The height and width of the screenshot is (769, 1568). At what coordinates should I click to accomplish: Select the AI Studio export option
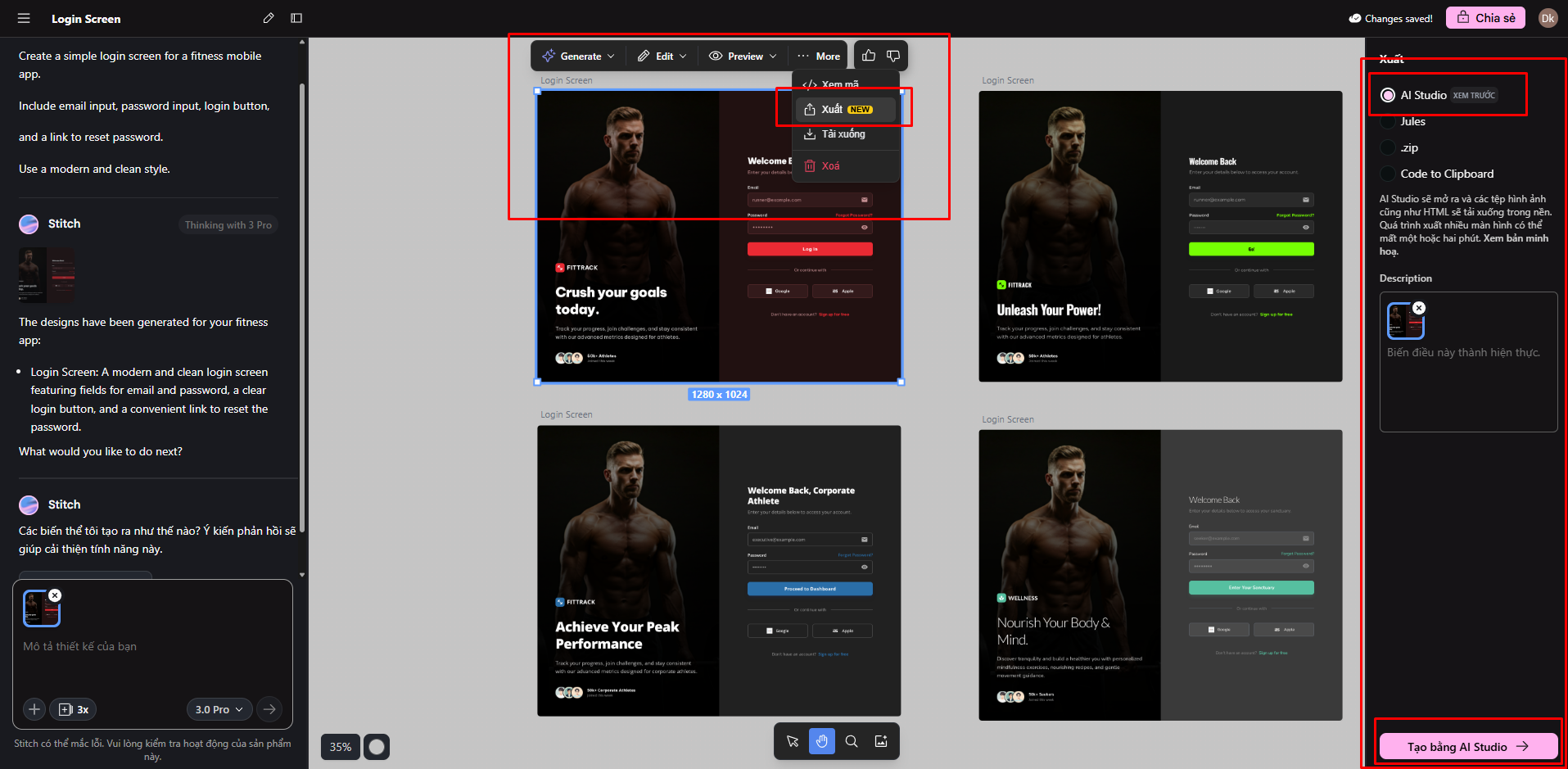tap(1388, 95)
